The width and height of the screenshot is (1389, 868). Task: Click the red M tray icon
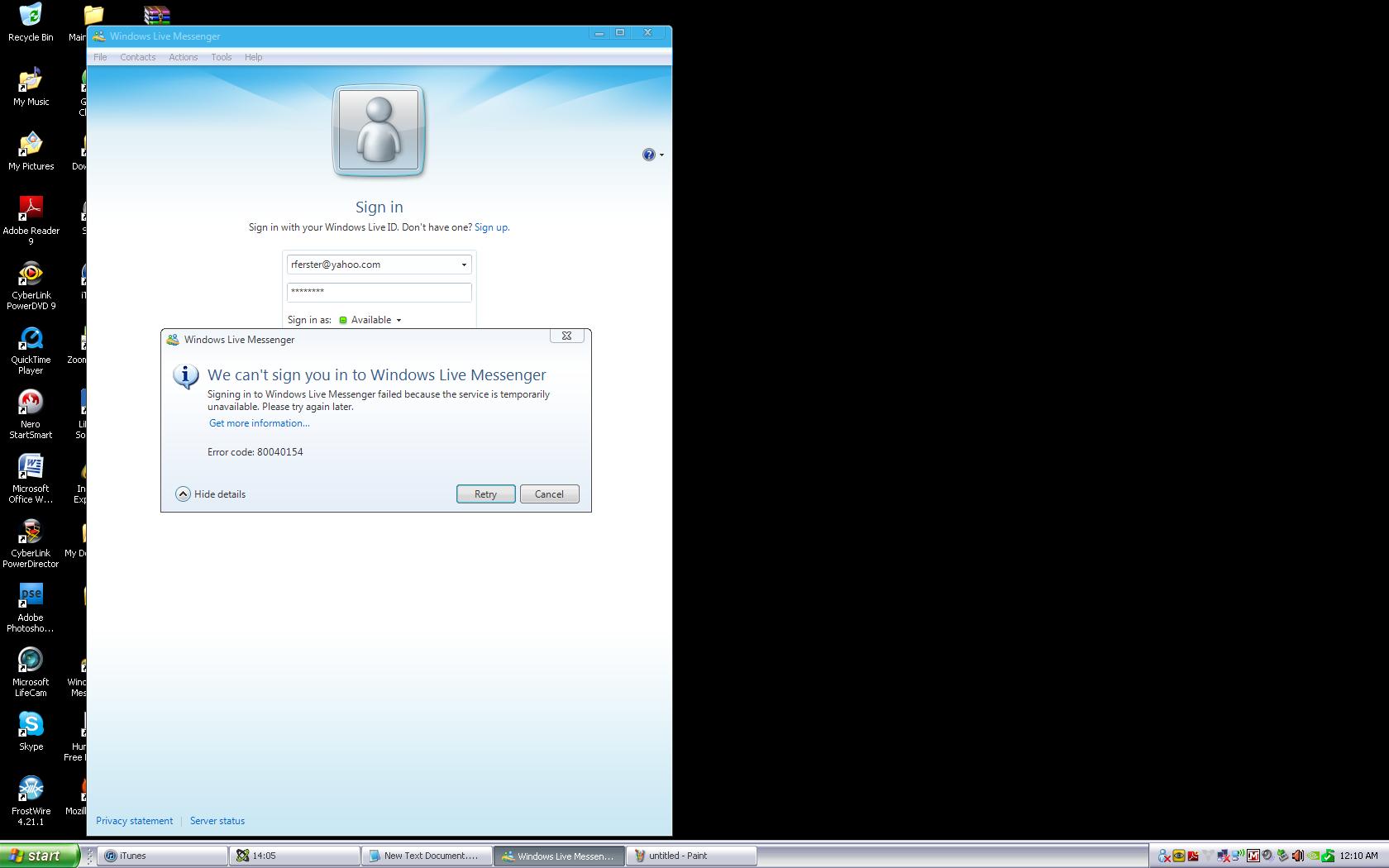click(1253, 856)
